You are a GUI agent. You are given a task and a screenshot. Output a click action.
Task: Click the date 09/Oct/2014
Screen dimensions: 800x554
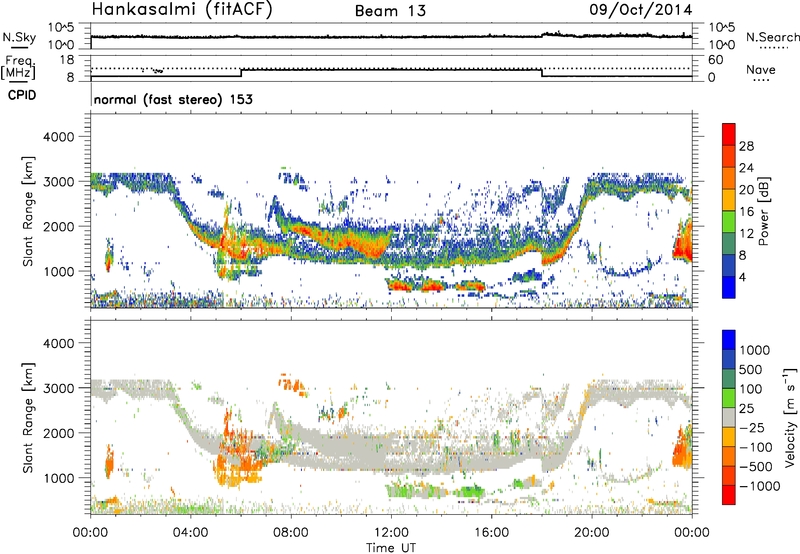tap(641, 10)
